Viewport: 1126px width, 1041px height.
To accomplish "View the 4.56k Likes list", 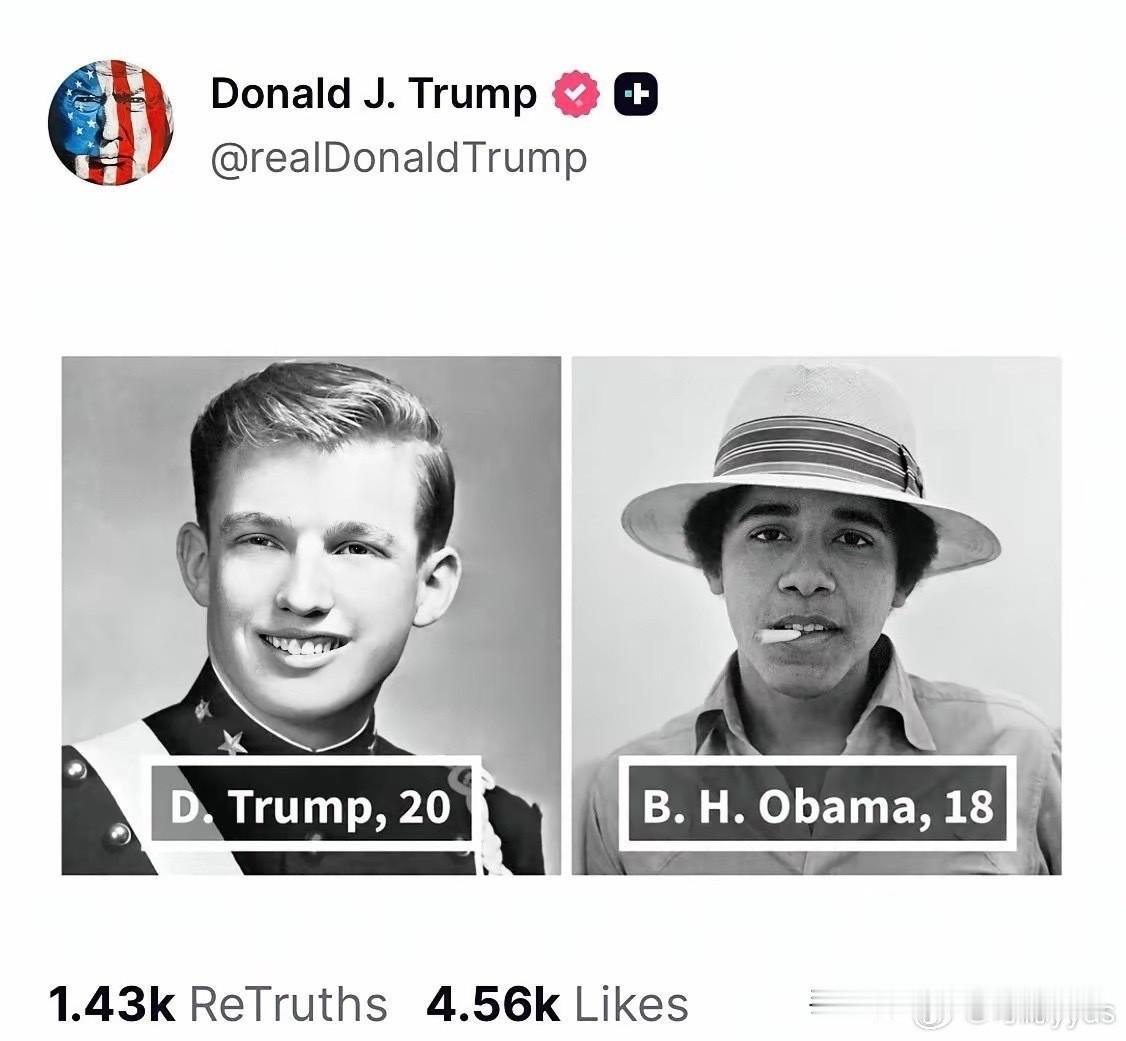I will tap(557, 1004).
